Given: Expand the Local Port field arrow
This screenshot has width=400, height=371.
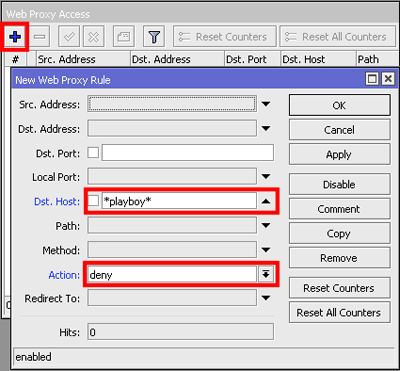Looking at the screenshot, I should [x=266, y=177].
